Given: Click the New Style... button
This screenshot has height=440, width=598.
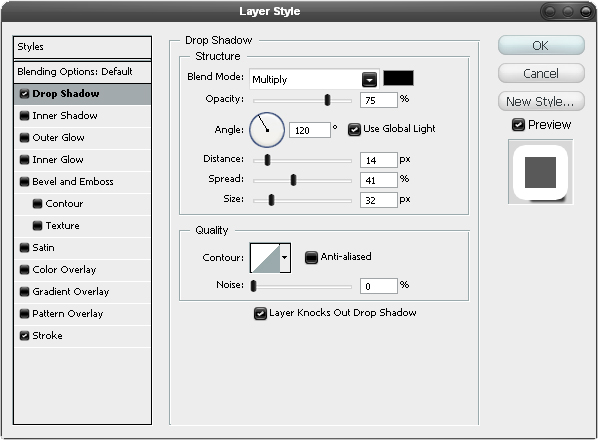Looking at the screenshot, I should 541,101.
